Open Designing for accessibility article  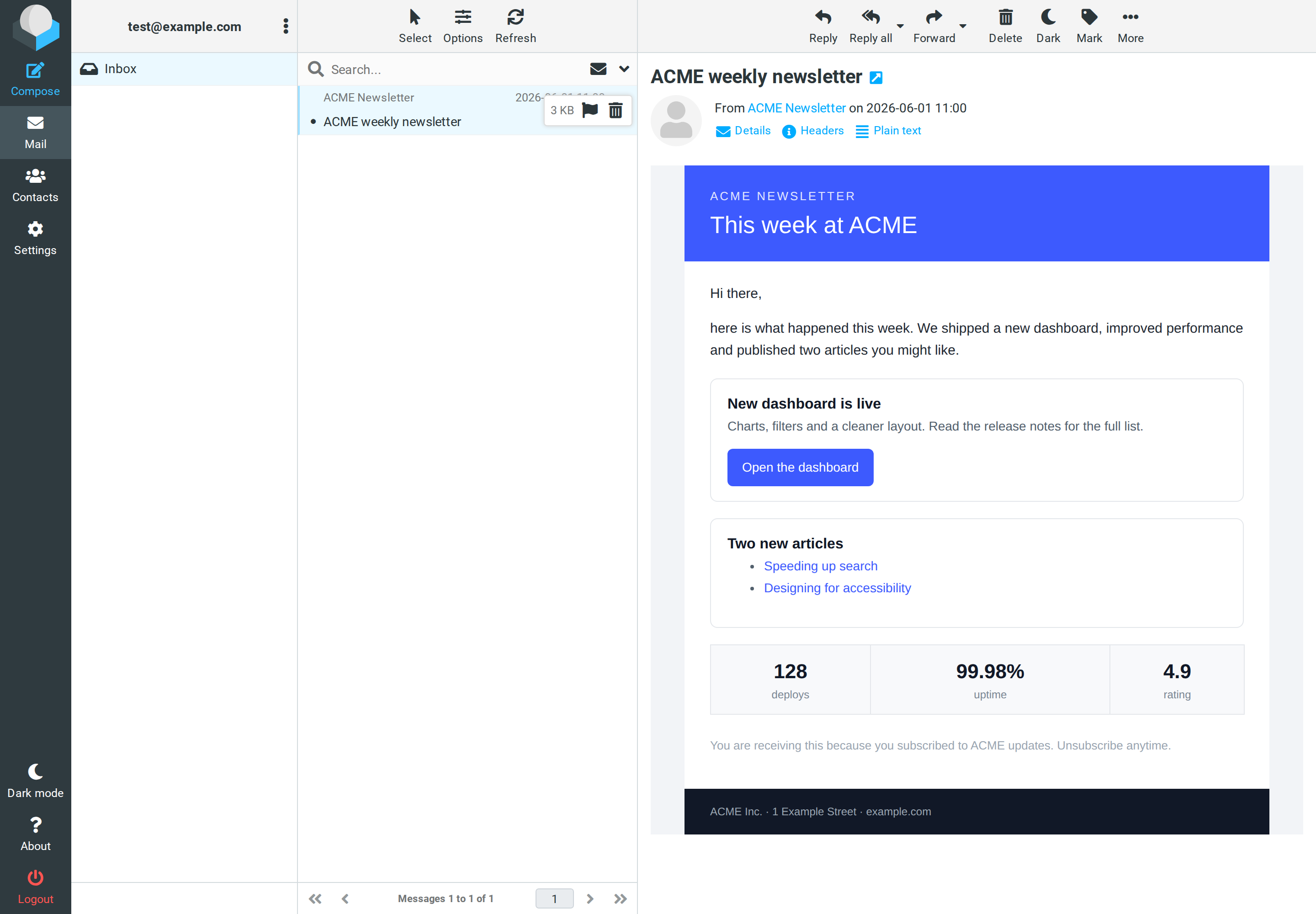tap(837, 588)
